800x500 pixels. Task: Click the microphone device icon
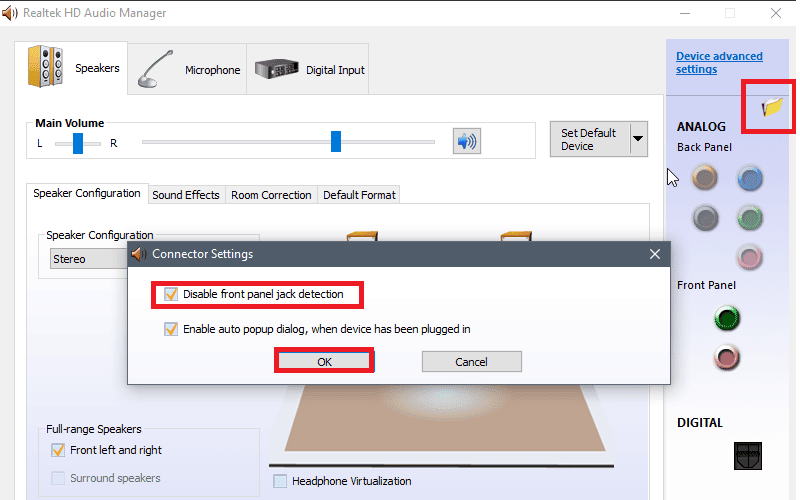click(155, 69)
